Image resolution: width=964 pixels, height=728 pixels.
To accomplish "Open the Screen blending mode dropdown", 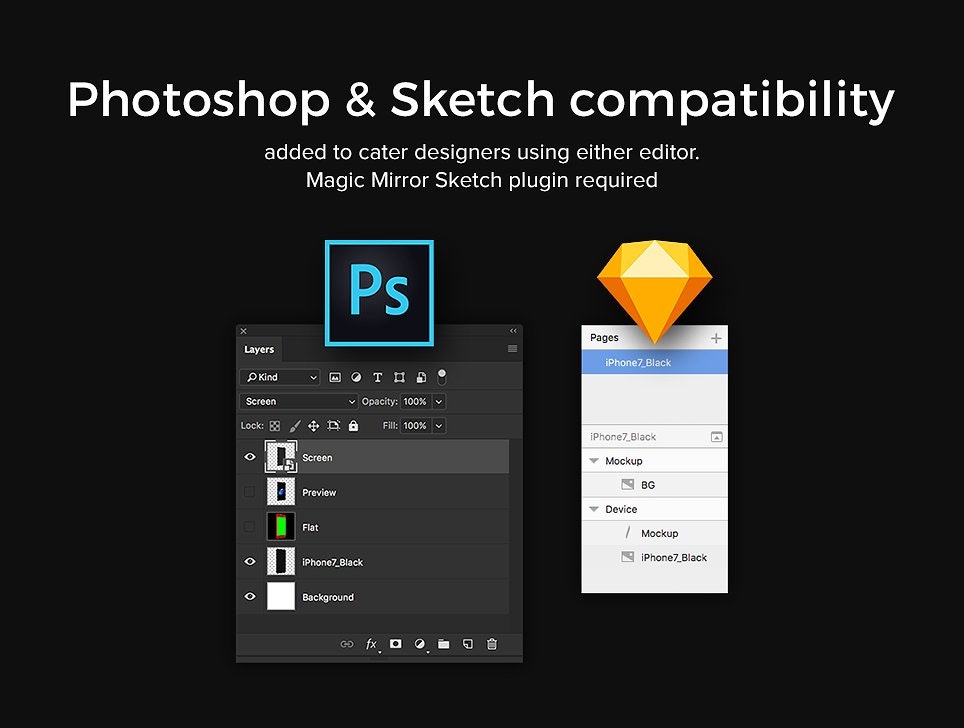I will (298, 401).
